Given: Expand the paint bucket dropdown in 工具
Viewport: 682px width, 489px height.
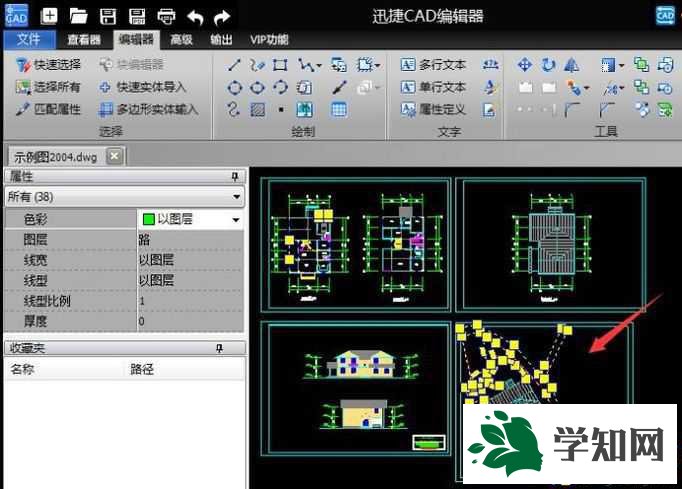Looking at the screenshot, I should coord(586,88).
